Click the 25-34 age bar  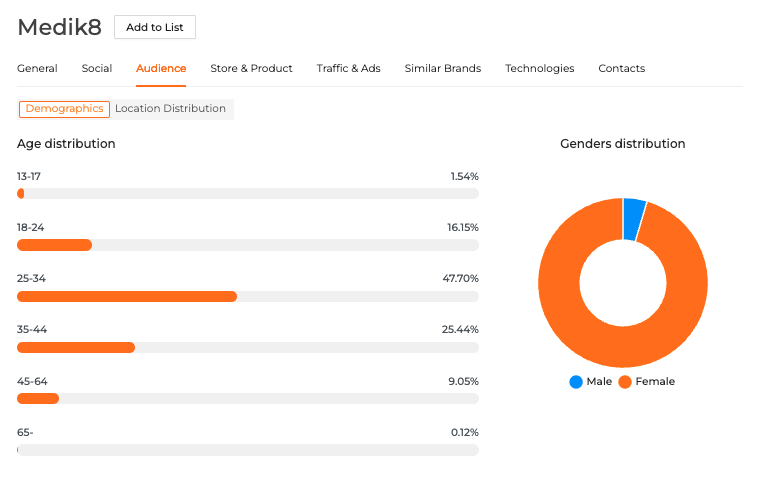(x=127, y=297)
